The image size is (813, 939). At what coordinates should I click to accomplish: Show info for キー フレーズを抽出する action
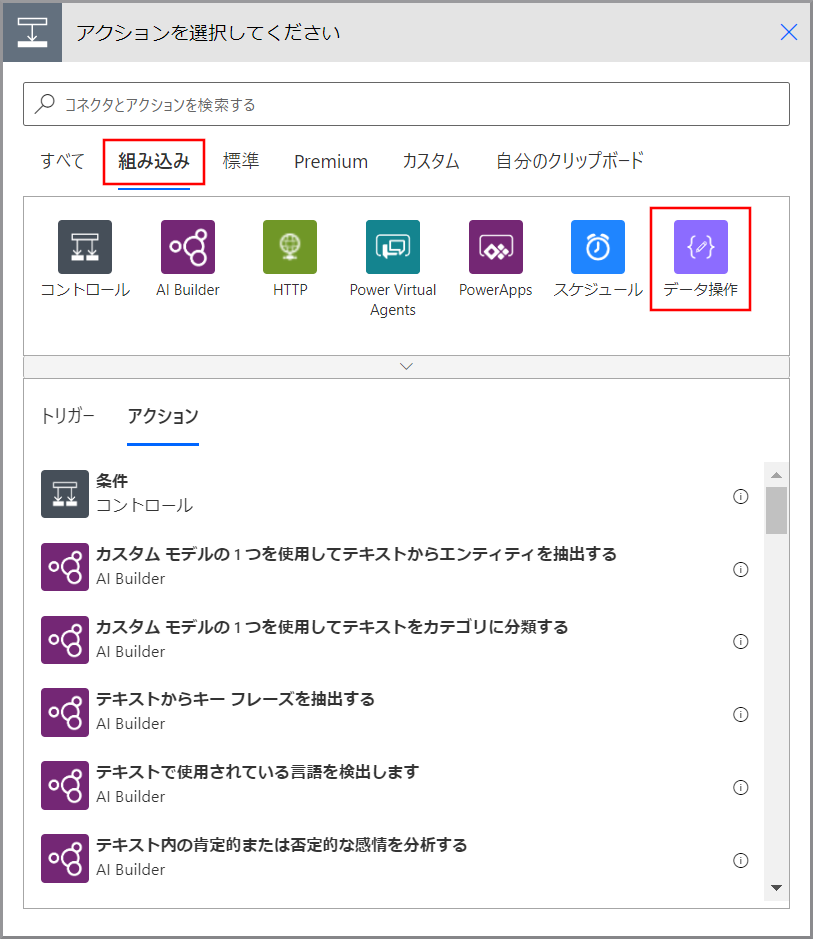coord(741,714)
